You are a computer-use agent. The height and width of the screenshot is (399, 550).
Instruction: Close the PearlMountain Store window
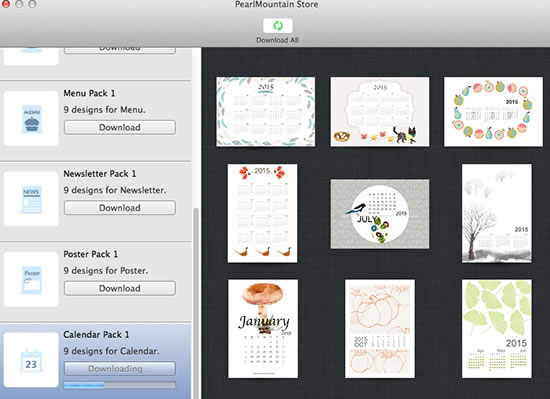6,4
